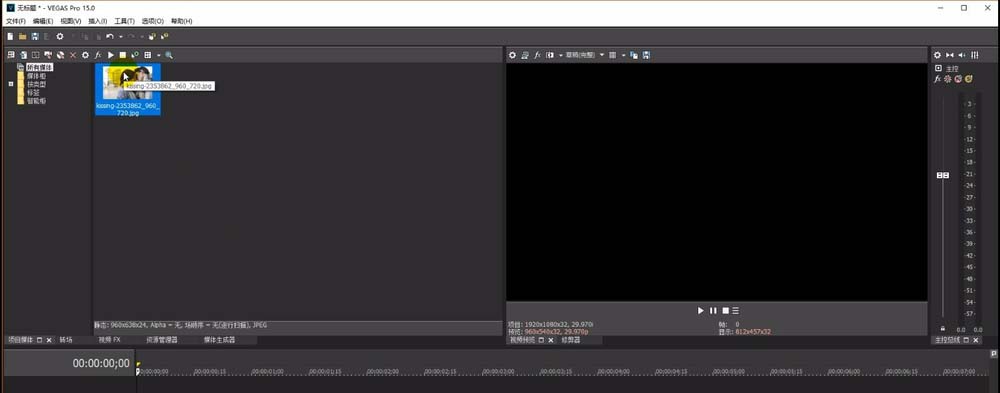Click the Views grid icon in Project Media
This screenshot has width=1000, height=393.
pyautogui.click(x=148, y=56)
